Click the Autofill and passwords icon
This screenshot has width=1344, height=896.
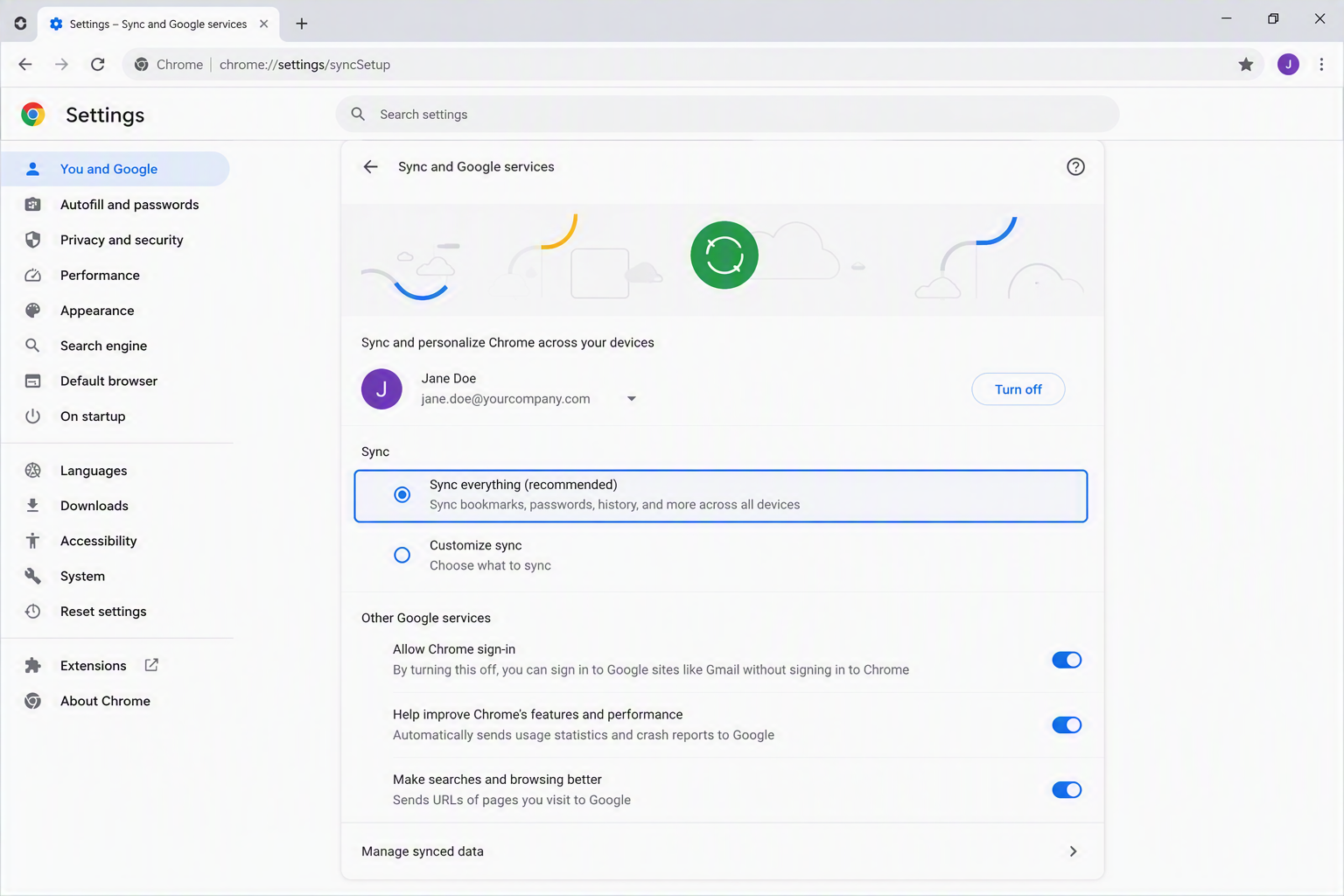coord(32,204)
